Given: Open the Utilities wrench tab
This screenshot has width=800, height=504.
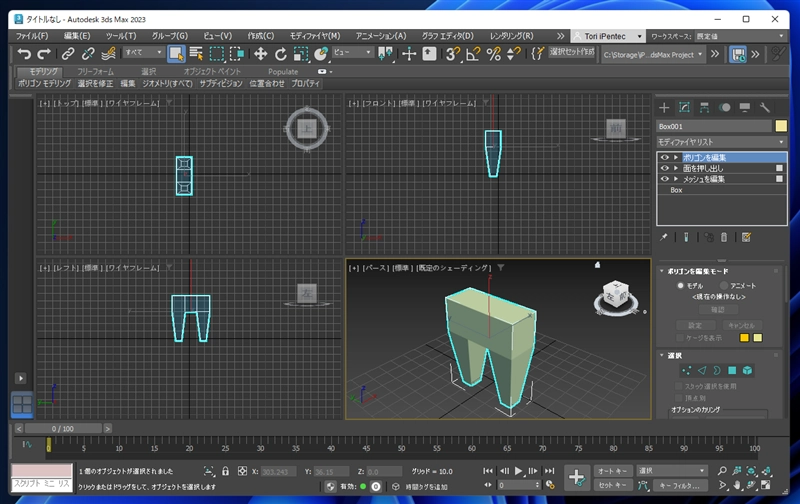Looking at the screenshot, I should (764, 107).
